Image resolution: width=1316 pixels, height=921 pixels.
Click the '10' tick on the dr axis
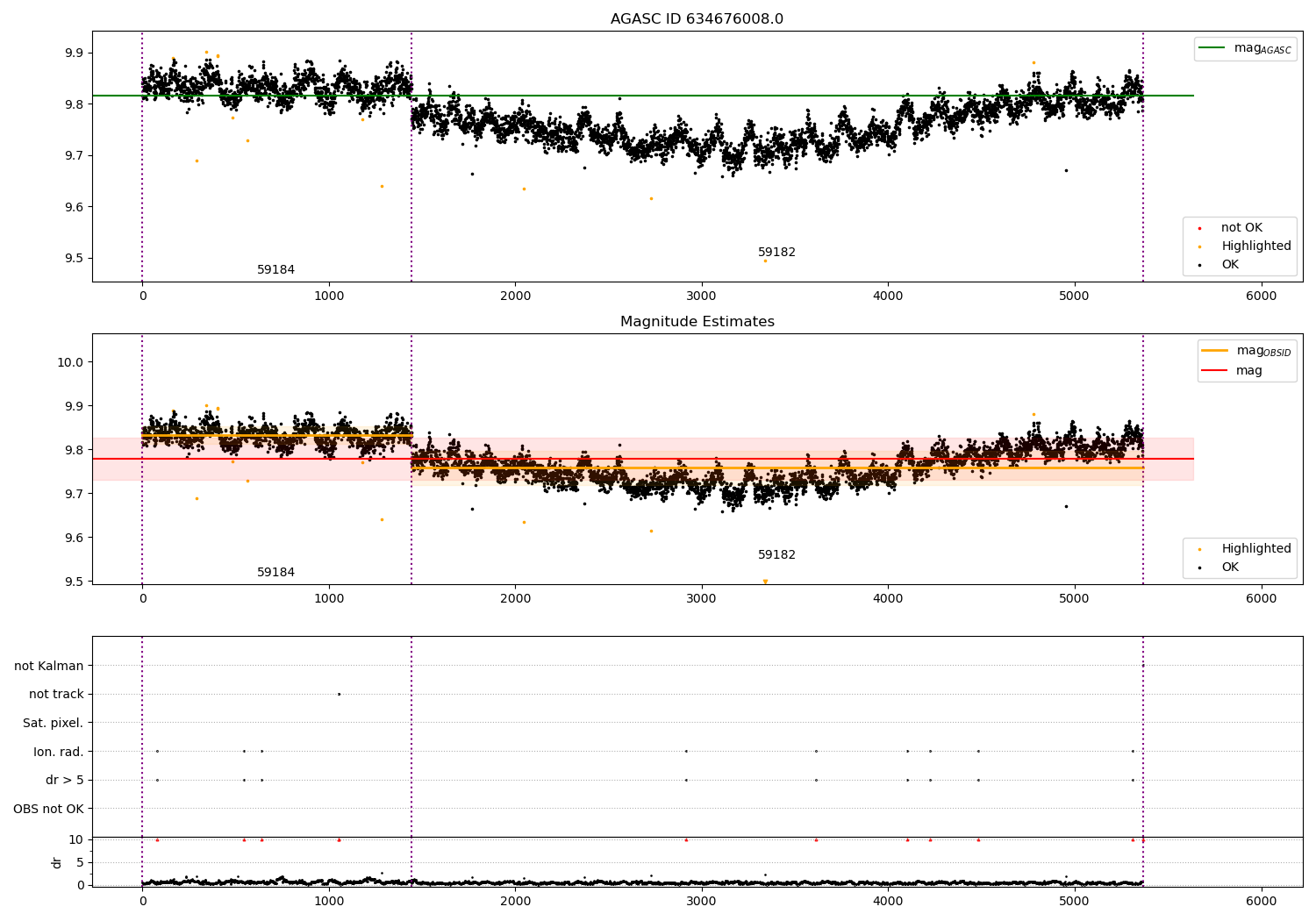pyautogui.click(x=75, y=840)
